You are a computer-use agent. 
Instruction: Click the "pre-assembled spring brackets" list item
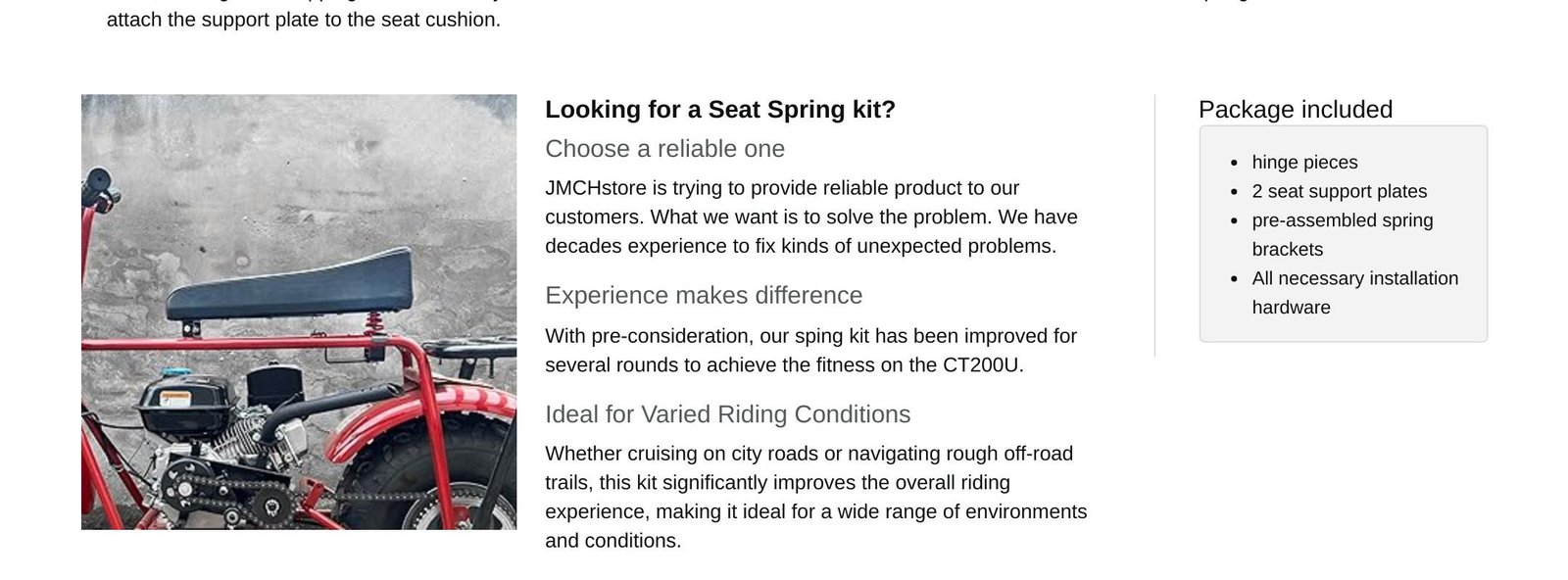point(1342,235)
